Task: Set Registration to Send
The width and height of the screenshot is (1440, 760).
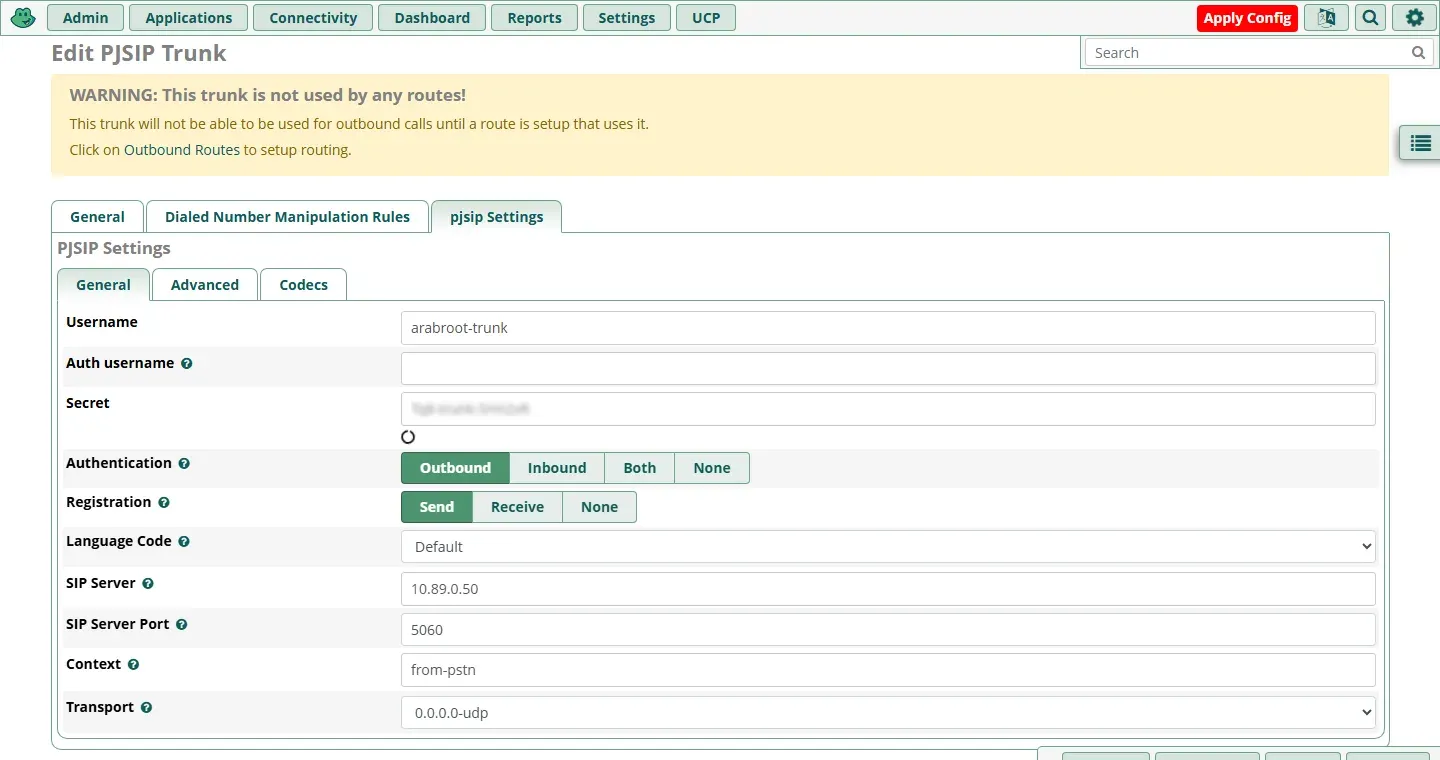Action: (x=437, y=507)
